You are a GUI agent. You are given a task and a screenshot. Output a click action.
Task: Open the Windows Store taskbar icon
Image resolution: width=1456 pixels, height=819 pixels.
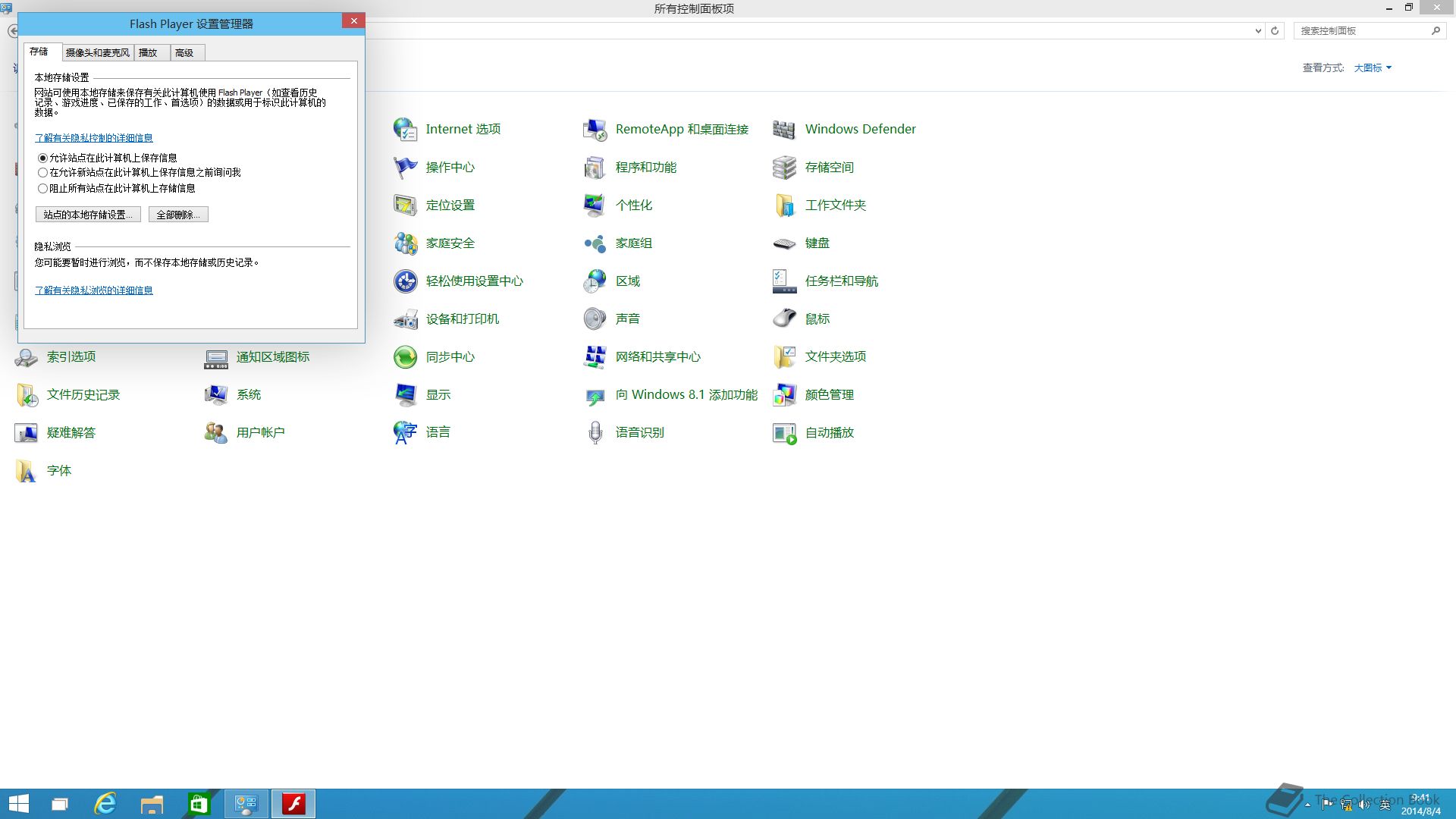199,804
